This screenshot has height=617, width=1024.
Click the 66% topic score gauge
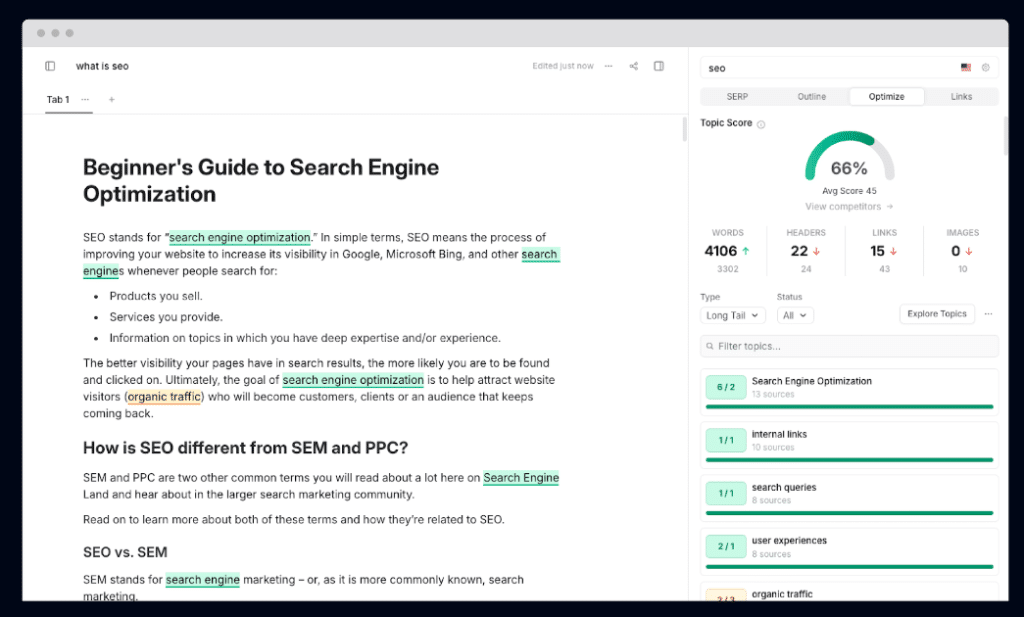(849, 157)
